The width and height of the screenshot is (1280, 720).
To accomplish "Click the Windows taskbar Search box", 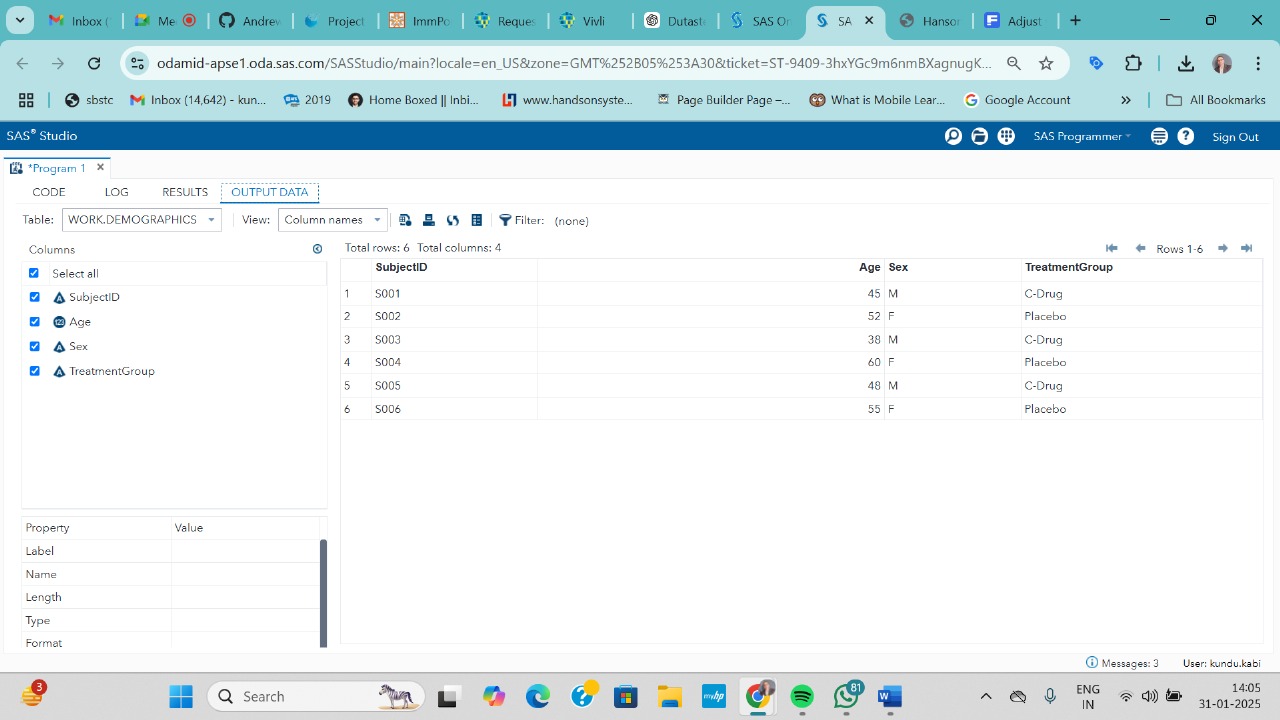I will [x=315, y=696].
